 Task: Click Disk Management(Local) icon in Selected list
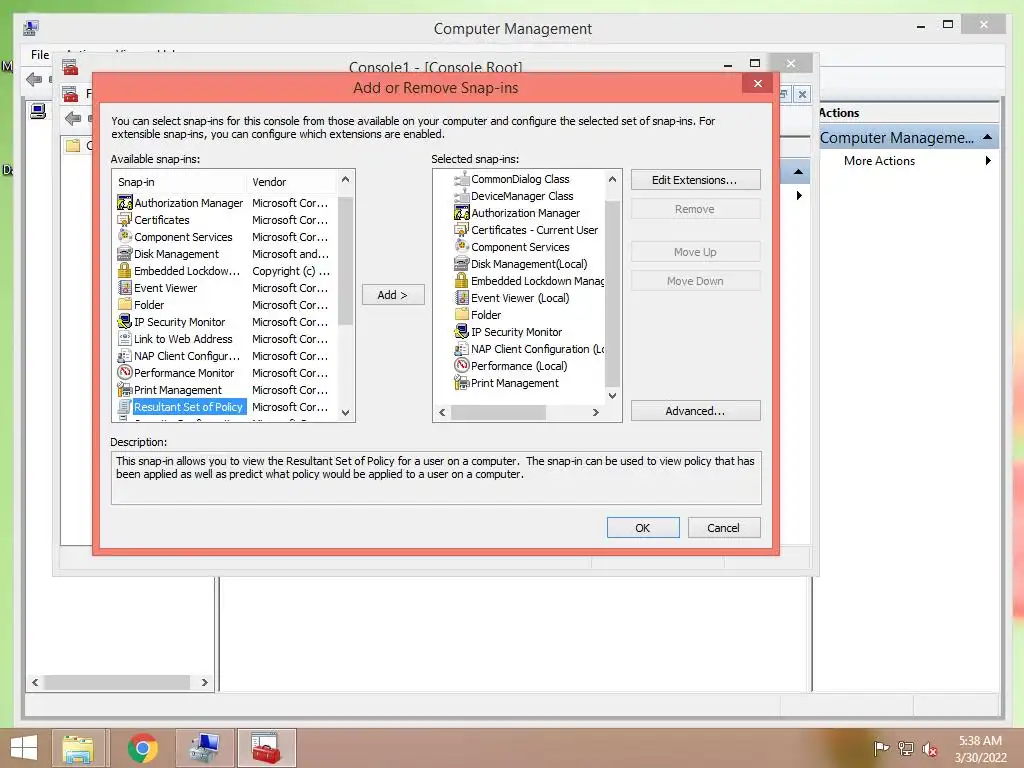tap(462, 264)
